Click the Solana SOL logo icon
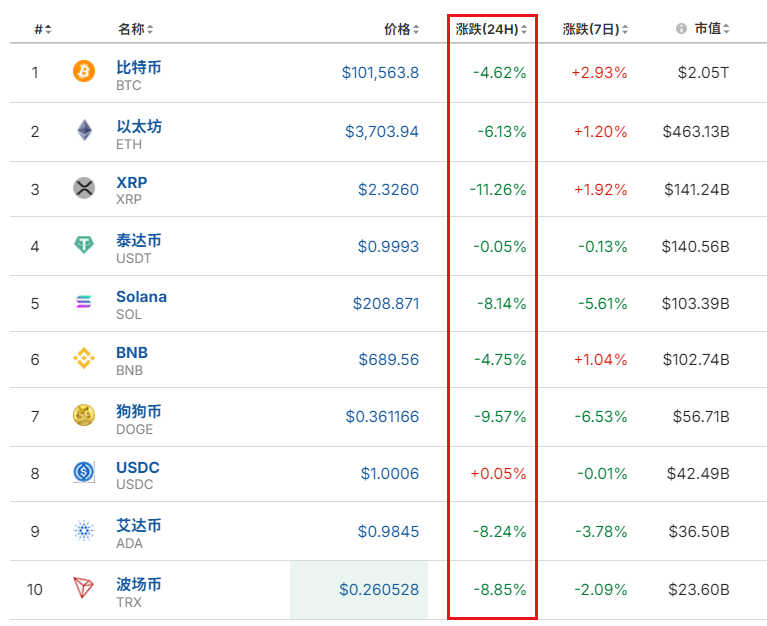 coord(84,301)
